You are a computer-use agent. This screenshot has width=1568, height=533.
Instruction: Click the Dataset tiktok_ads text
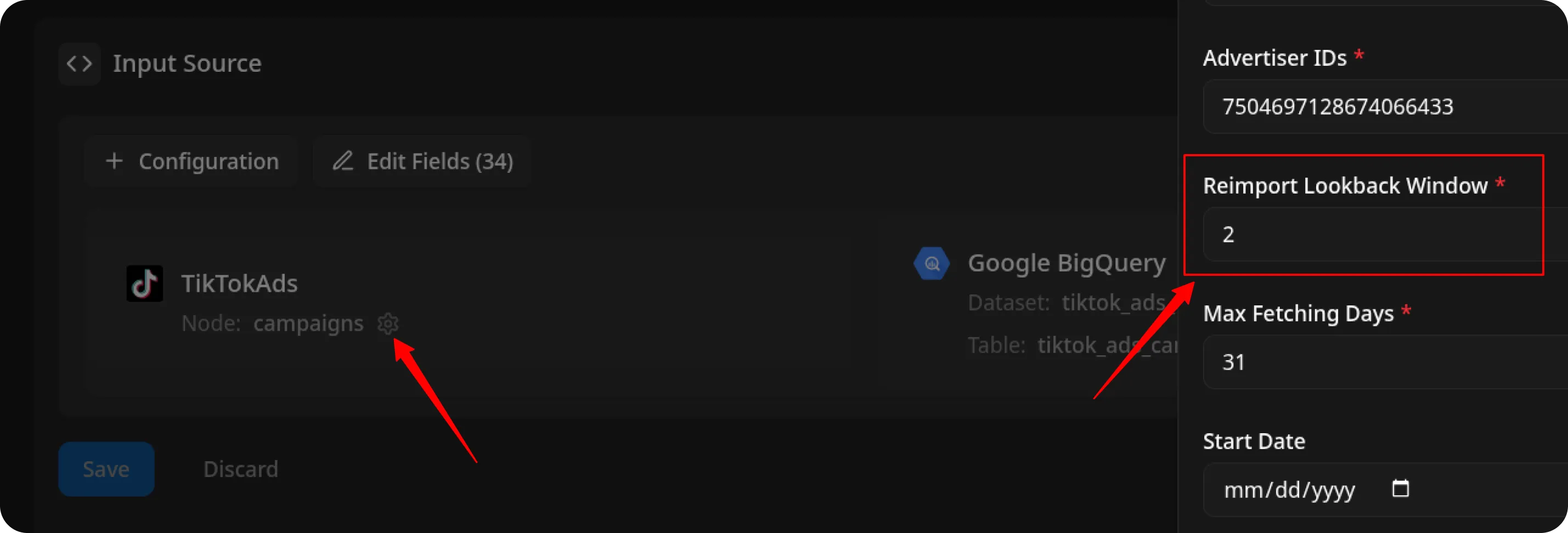[1113, 302]
